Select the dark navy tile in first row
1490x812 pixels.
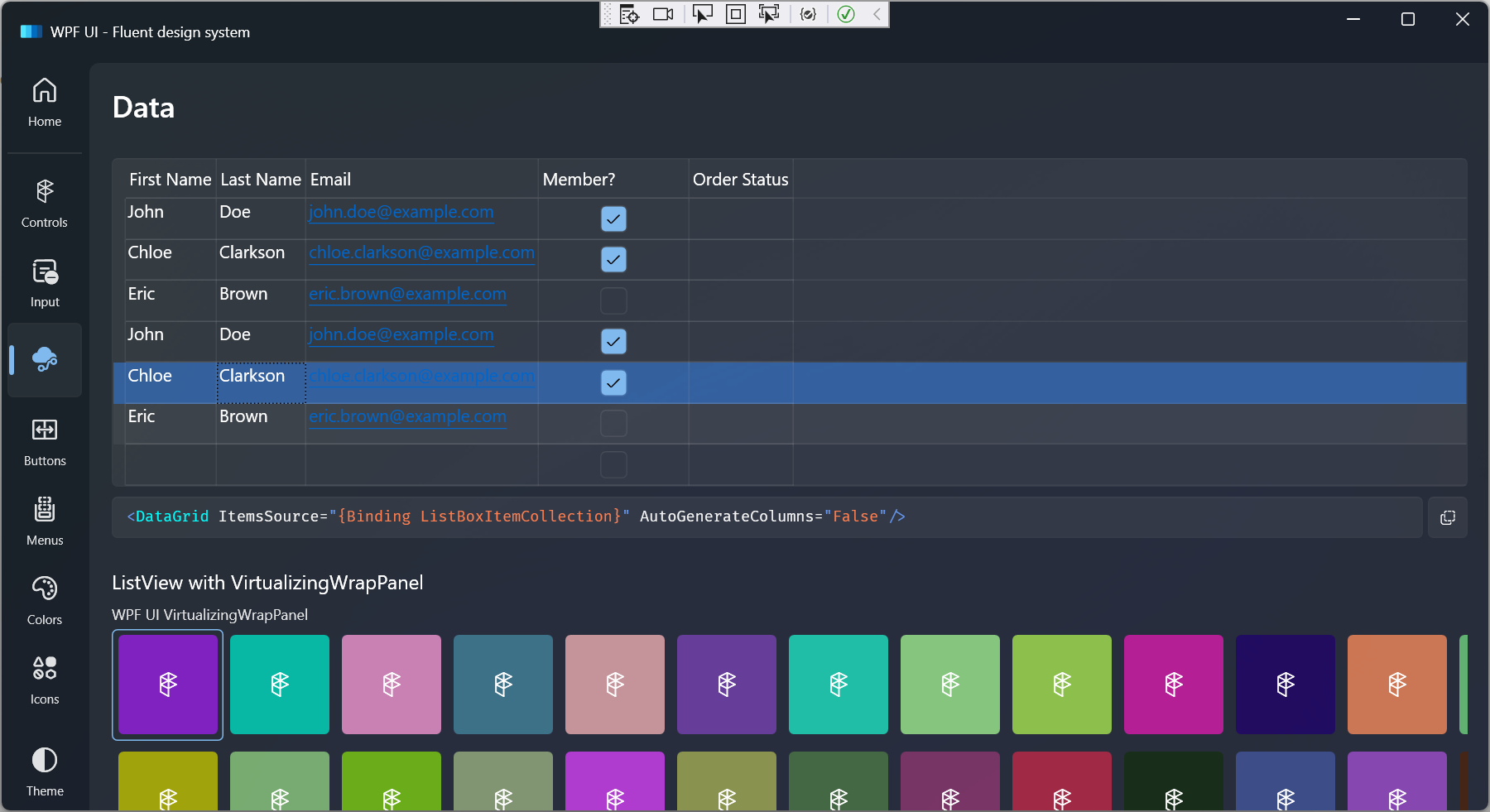(x=1286, y=685)
